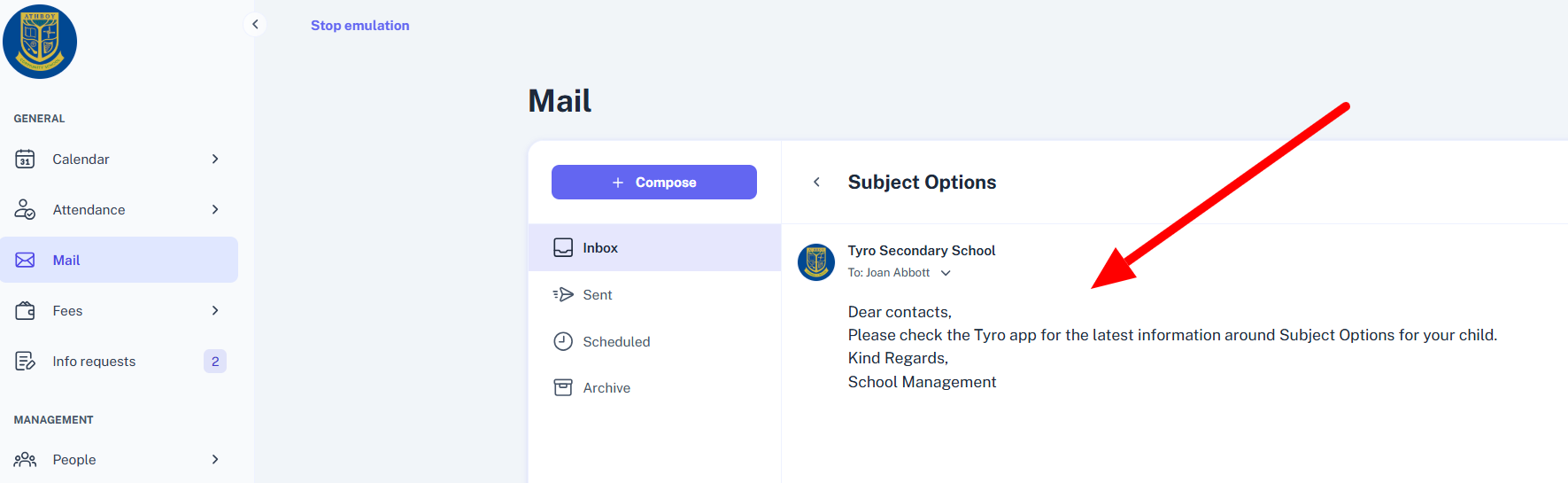Click the Fees wallet icon

pyautogui.click(x=25, y=310)
